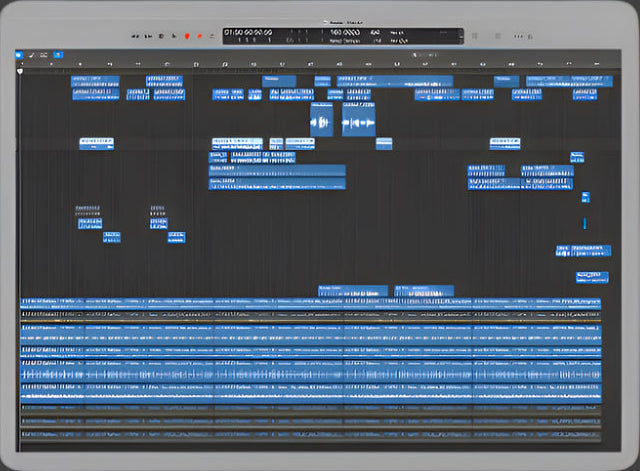Click the highlighted blue button at far-left toolbar
This screenshot has width=640, height=471.
[x=19, y=55]
